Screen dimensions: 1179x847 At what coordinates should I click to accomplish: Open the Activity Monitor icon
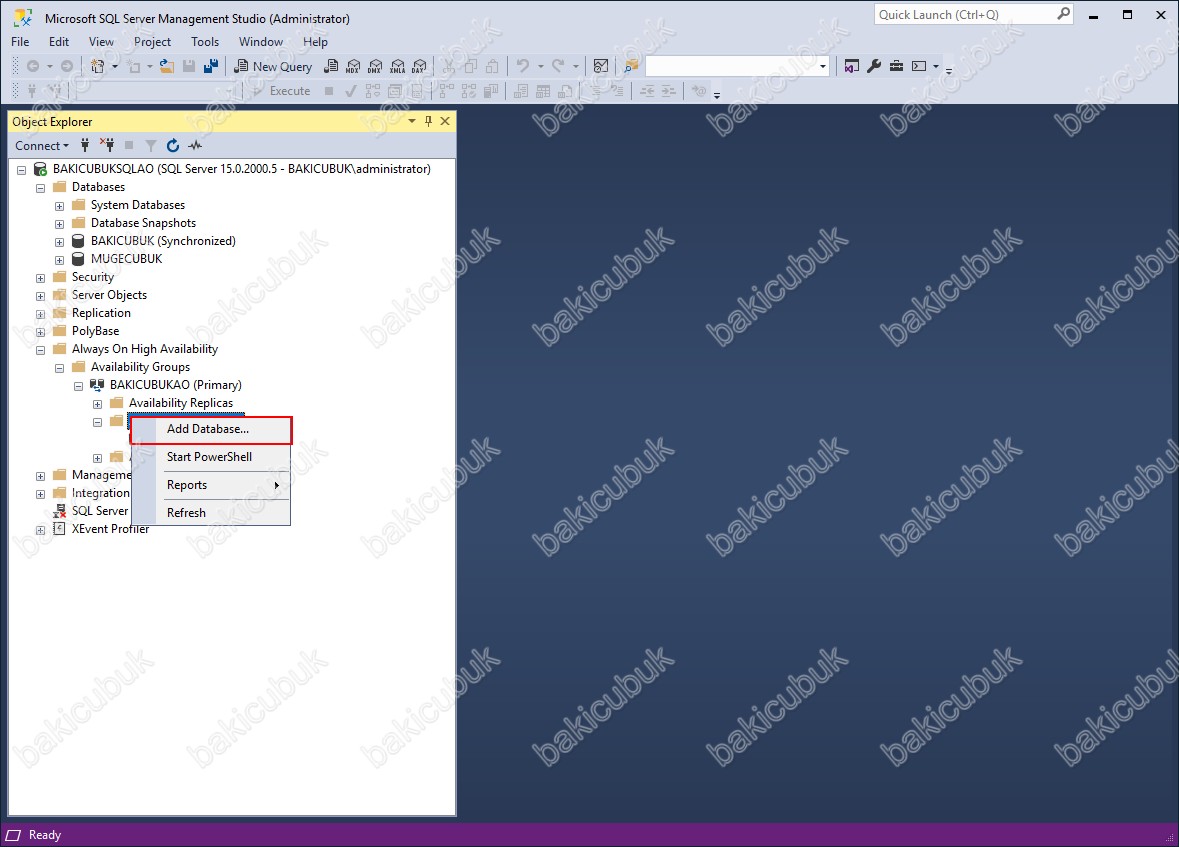[x=601, y=66]
